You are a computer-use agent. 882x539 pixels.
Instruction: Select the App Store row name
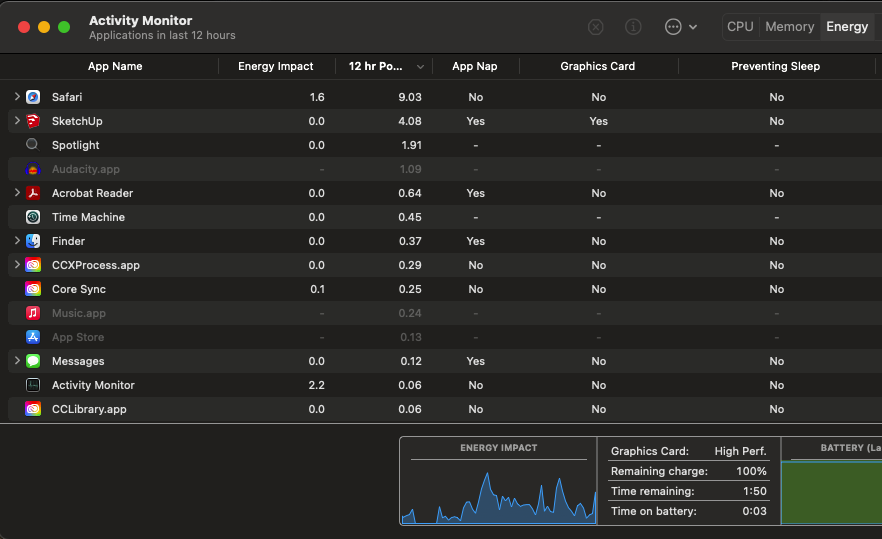78,337
